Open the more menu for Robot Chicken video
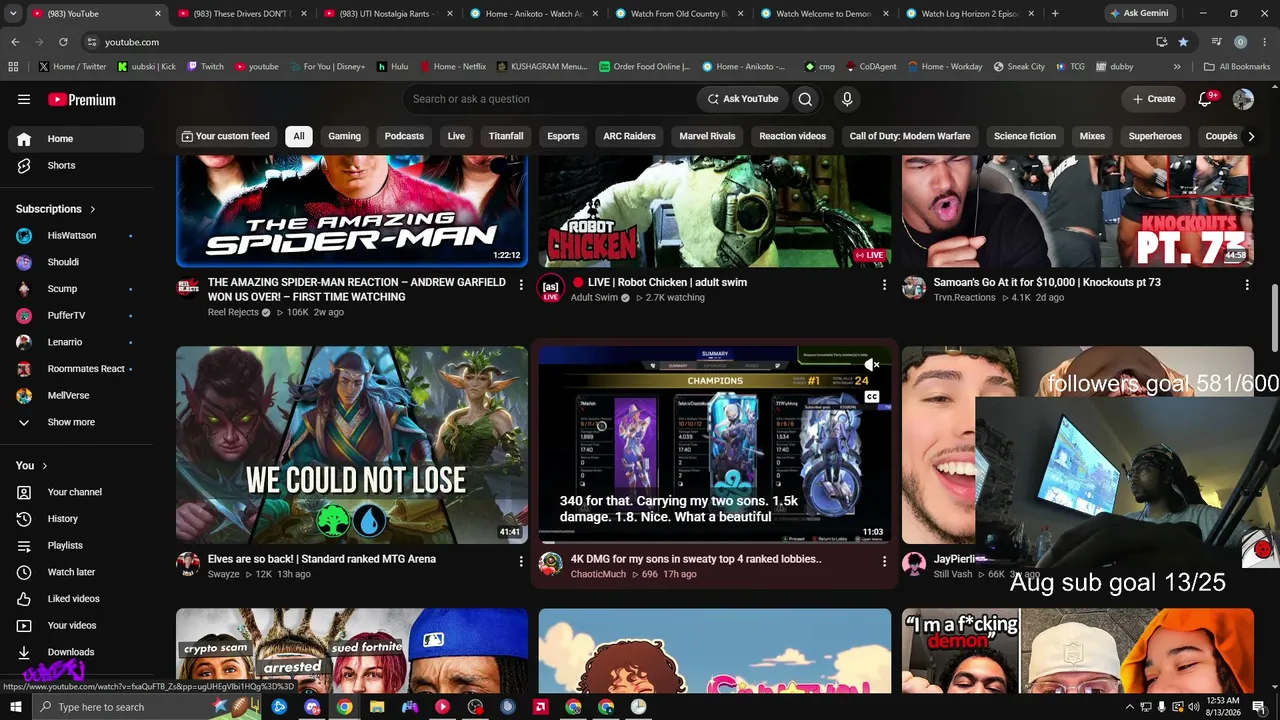1280x720 pixels. [x=884, y=285]
